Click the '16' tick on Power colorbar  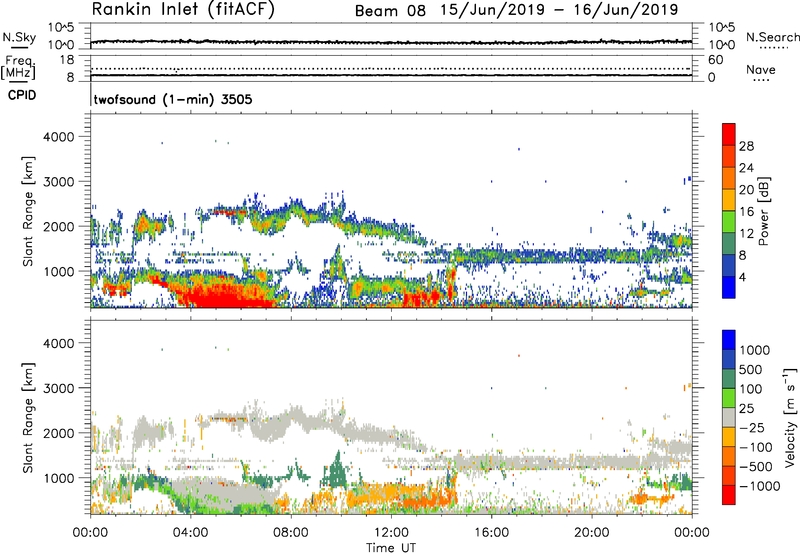click(x=746, y=212)
